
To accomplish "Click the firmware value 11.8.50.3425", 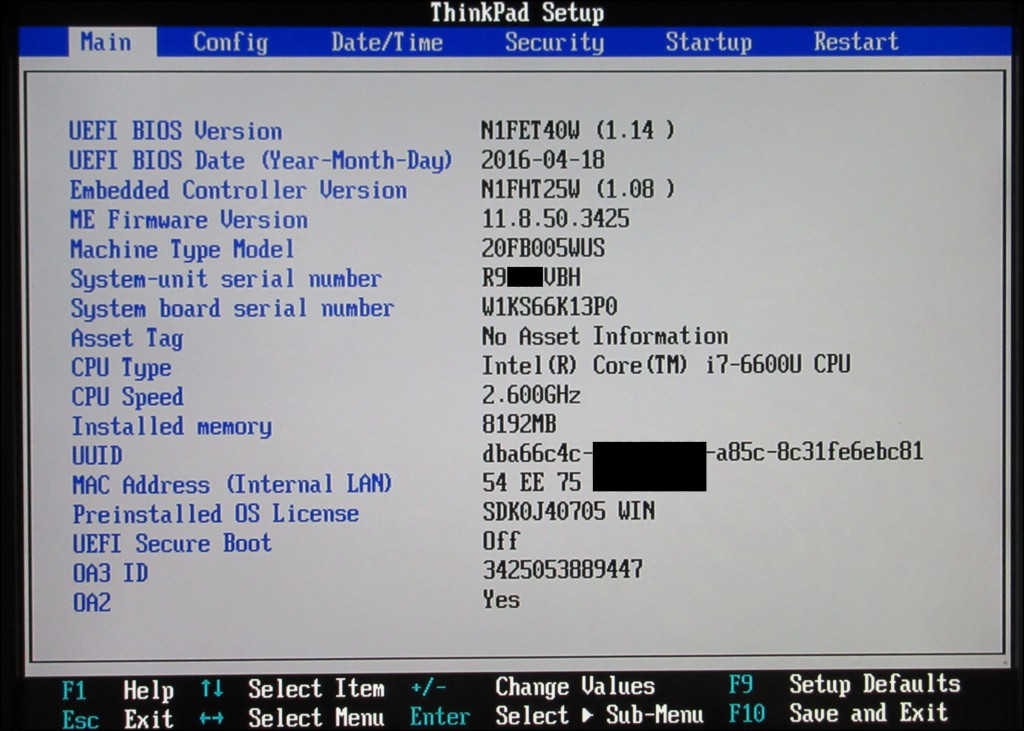I will point(555,218).
